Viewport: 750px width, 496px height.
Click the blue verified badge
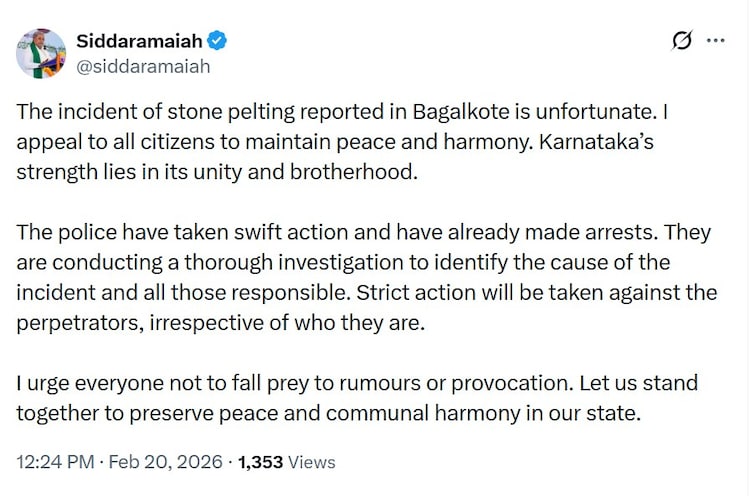(217, 41)
